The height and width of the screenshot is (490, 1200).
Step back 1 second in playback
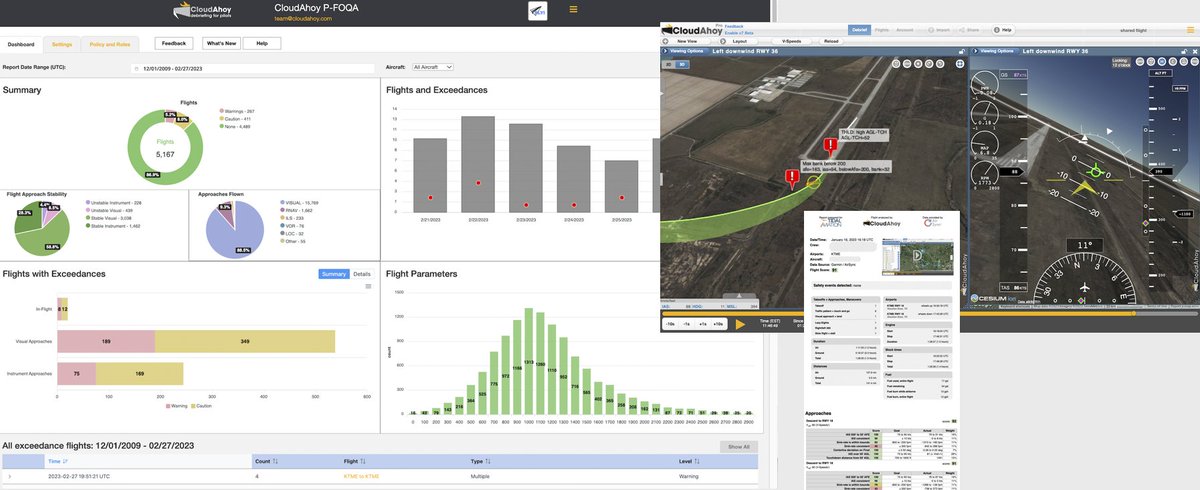coord(689,325)
